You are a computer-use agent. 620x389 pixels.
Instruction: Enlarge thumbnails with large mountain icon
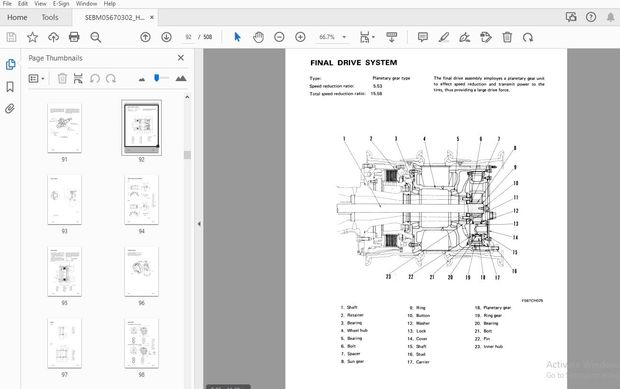(181, 78)
